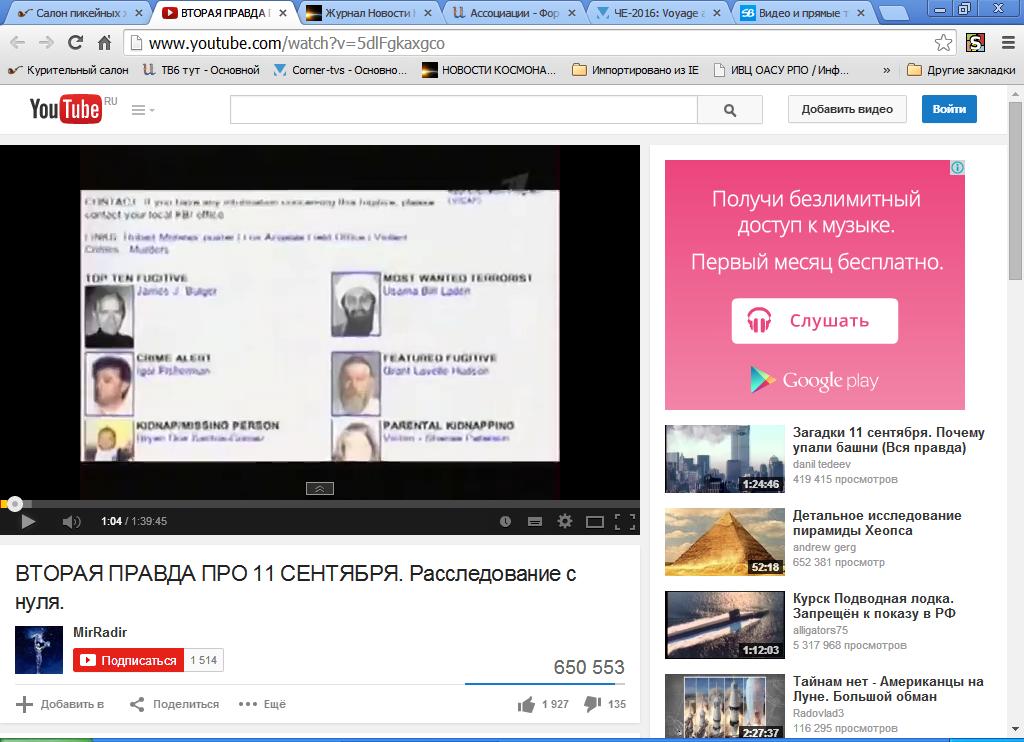This screenshot has width=1024, height=742.
Task: Open the MirRadir channel name link
Action: pos(100,632)
